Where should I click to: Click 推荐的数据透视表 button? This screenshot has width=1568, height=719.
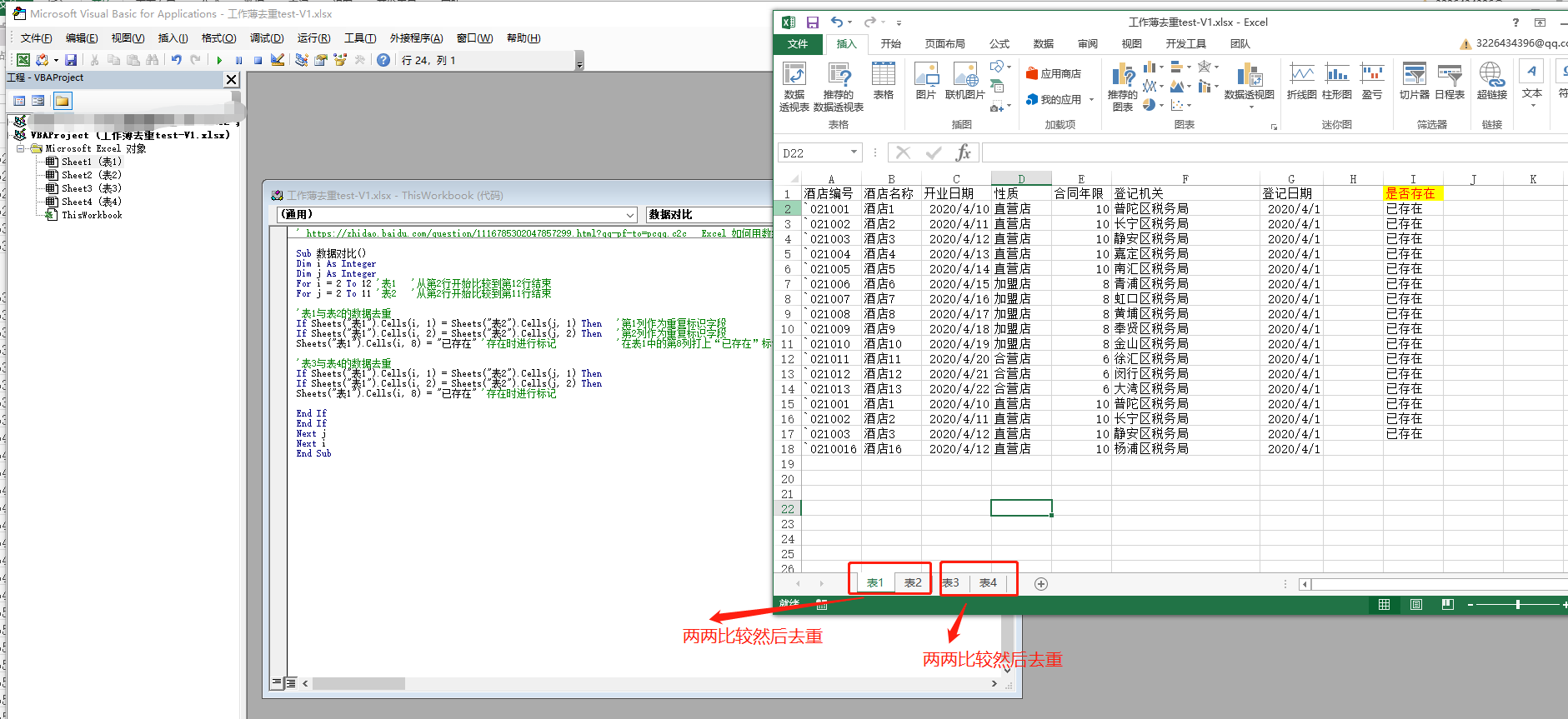tap(838, 87)
